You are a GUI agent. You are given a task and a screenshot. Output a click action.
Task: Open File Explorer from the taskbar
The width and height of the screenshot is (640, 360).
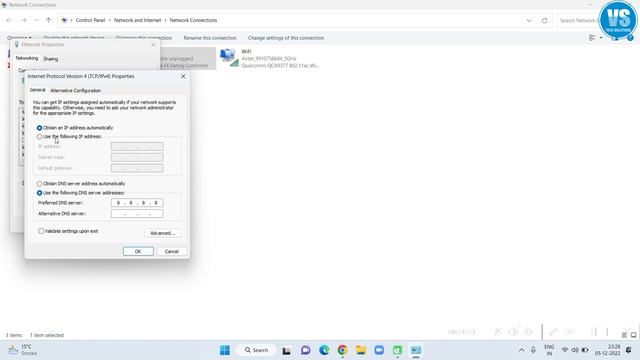(x=361, y=350)
